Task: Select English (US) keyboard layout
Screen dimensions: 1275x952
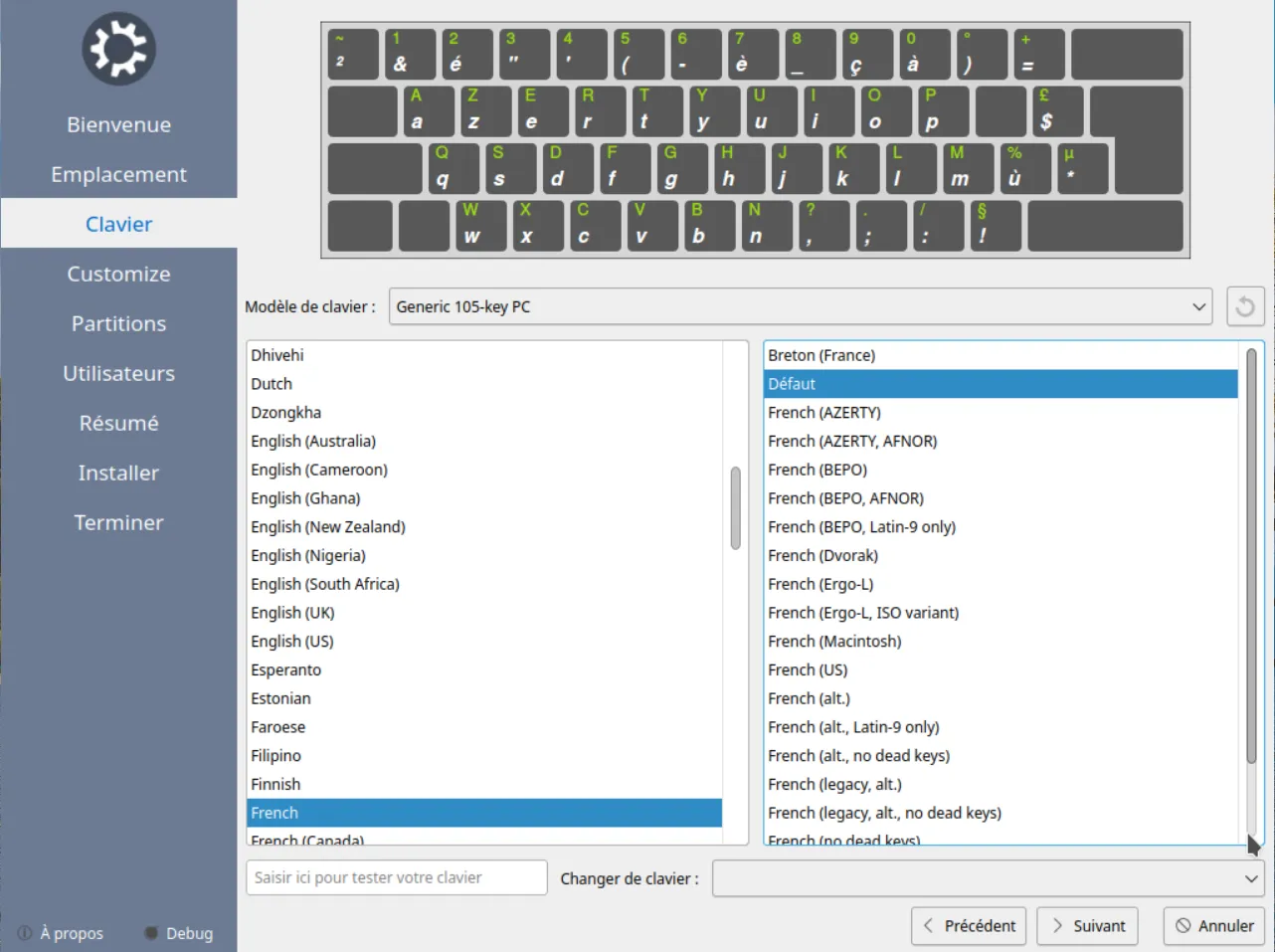Action: click(292, 642)
